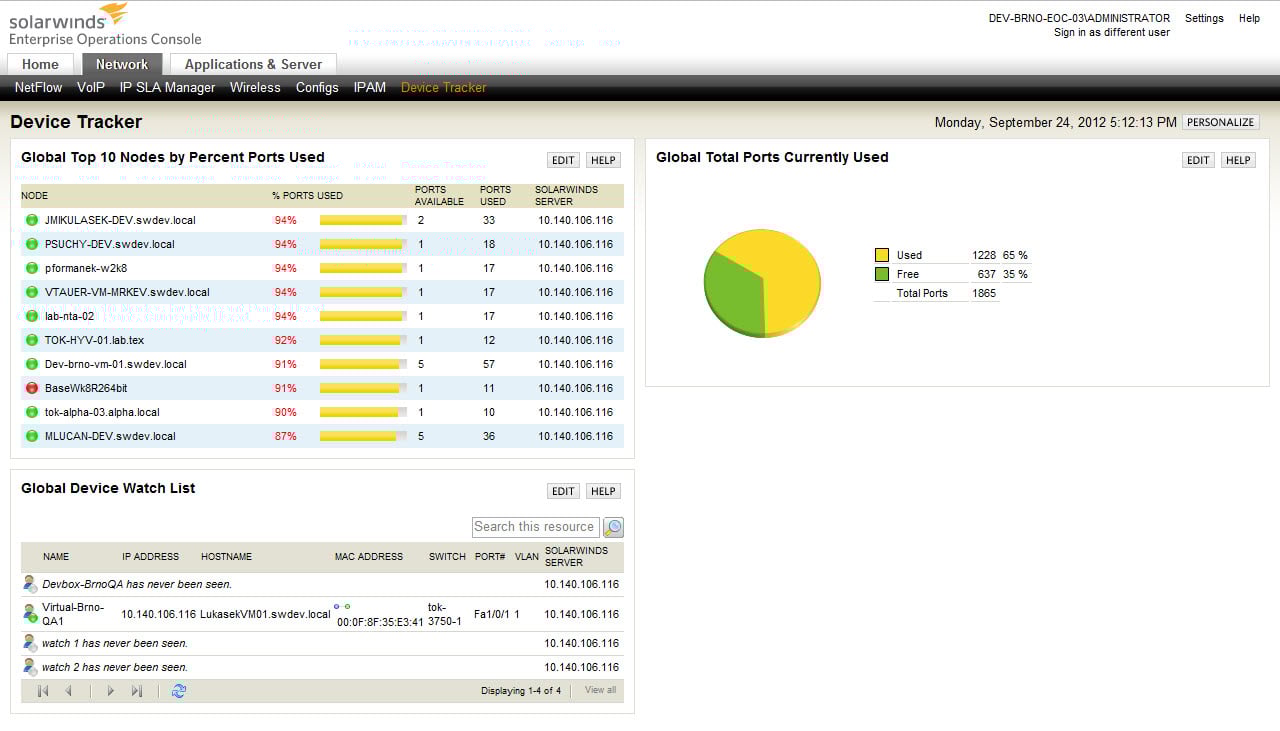Open the Device Tracker menu item
The width and height of the screenshot is (1280, 731).
coord(444,88)
